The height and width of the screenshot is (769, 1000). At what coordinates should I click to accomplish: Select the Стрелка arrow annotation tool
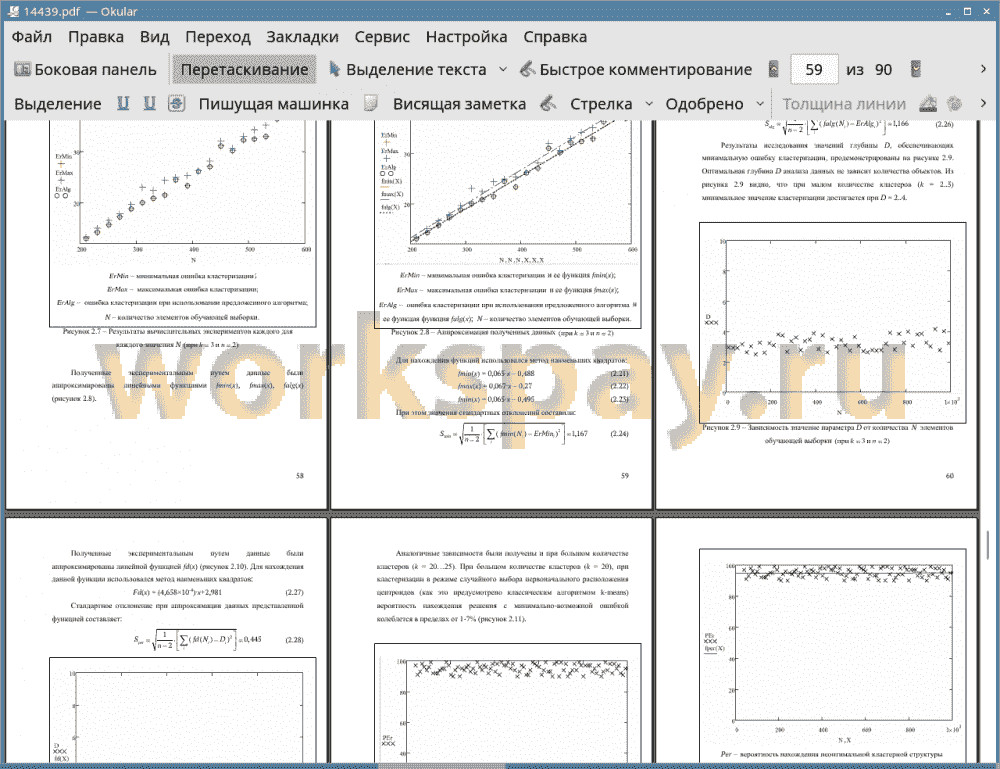pos(601,104)
